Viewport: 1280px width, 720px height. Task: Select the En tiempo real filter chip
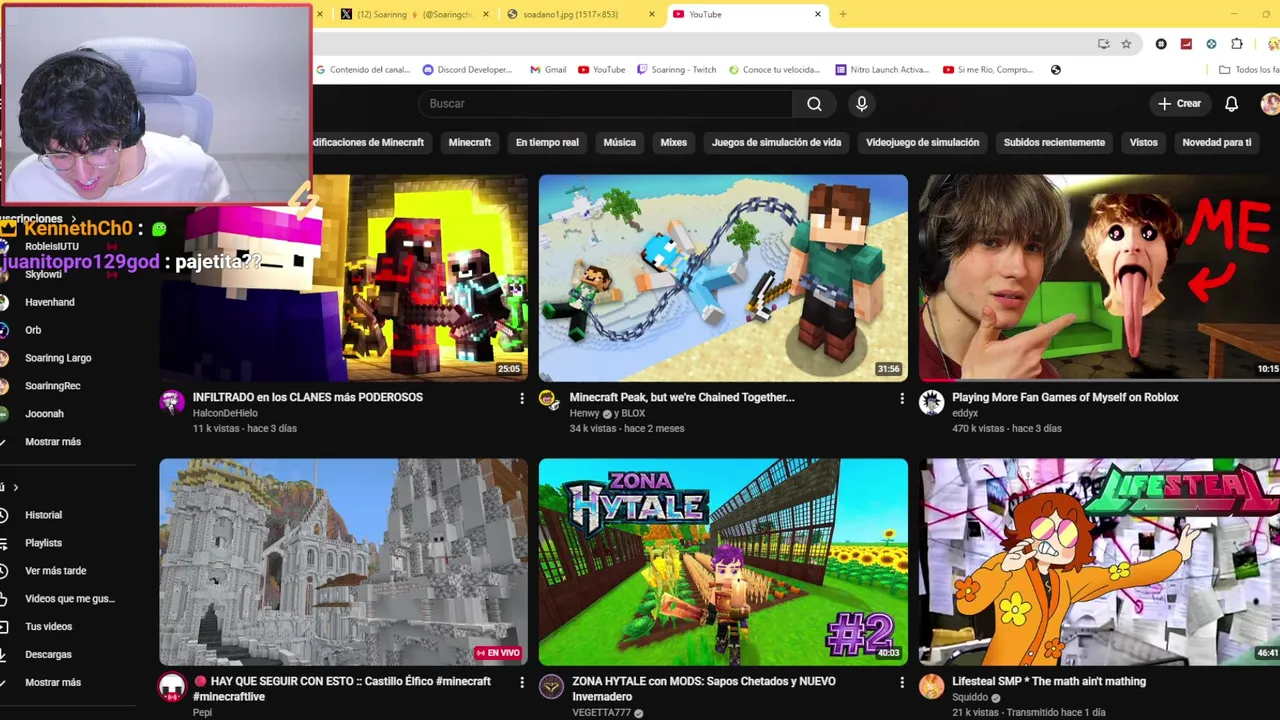point(547,142)
